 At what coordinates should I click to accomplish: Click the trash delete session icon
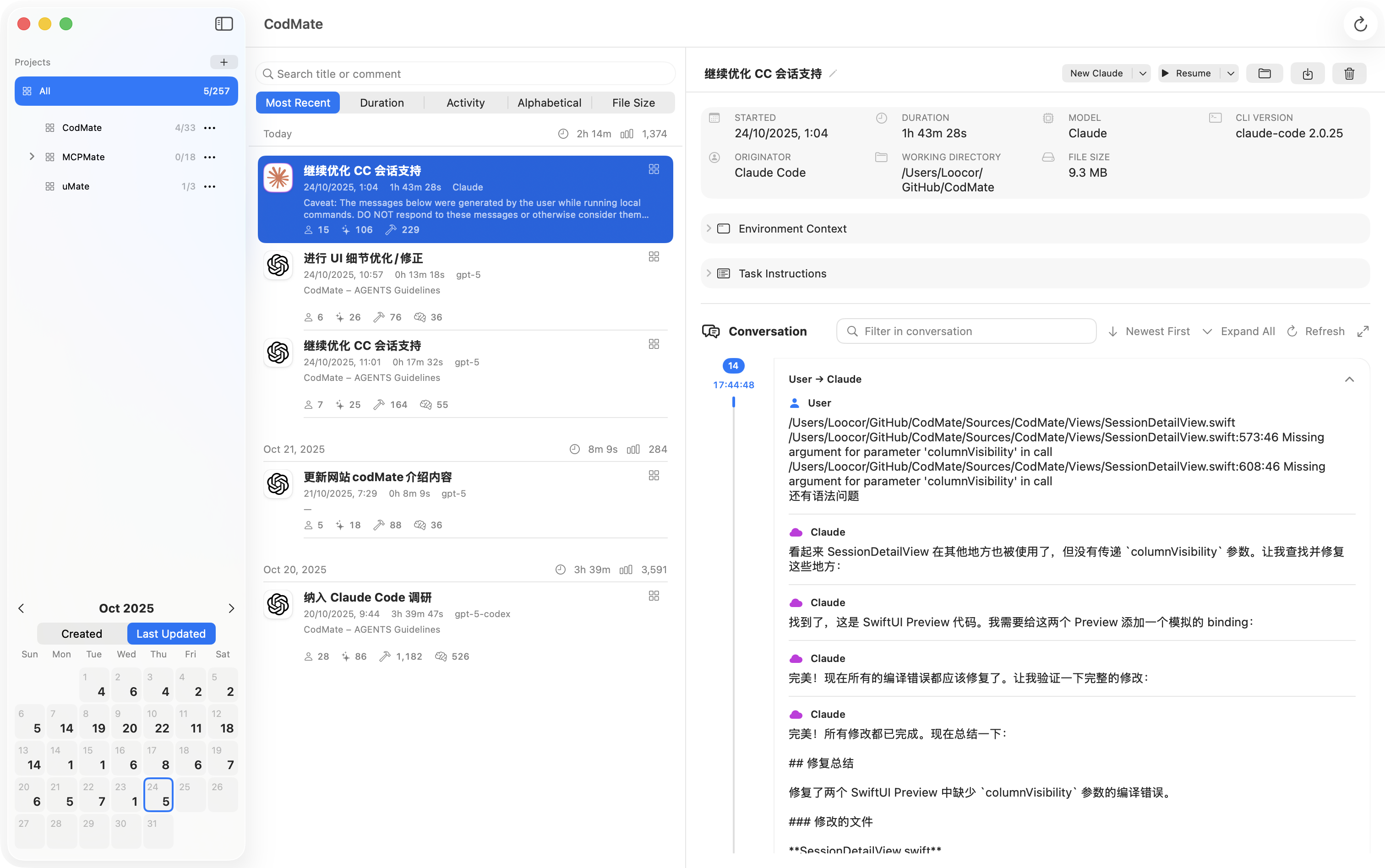point(1349,74)
